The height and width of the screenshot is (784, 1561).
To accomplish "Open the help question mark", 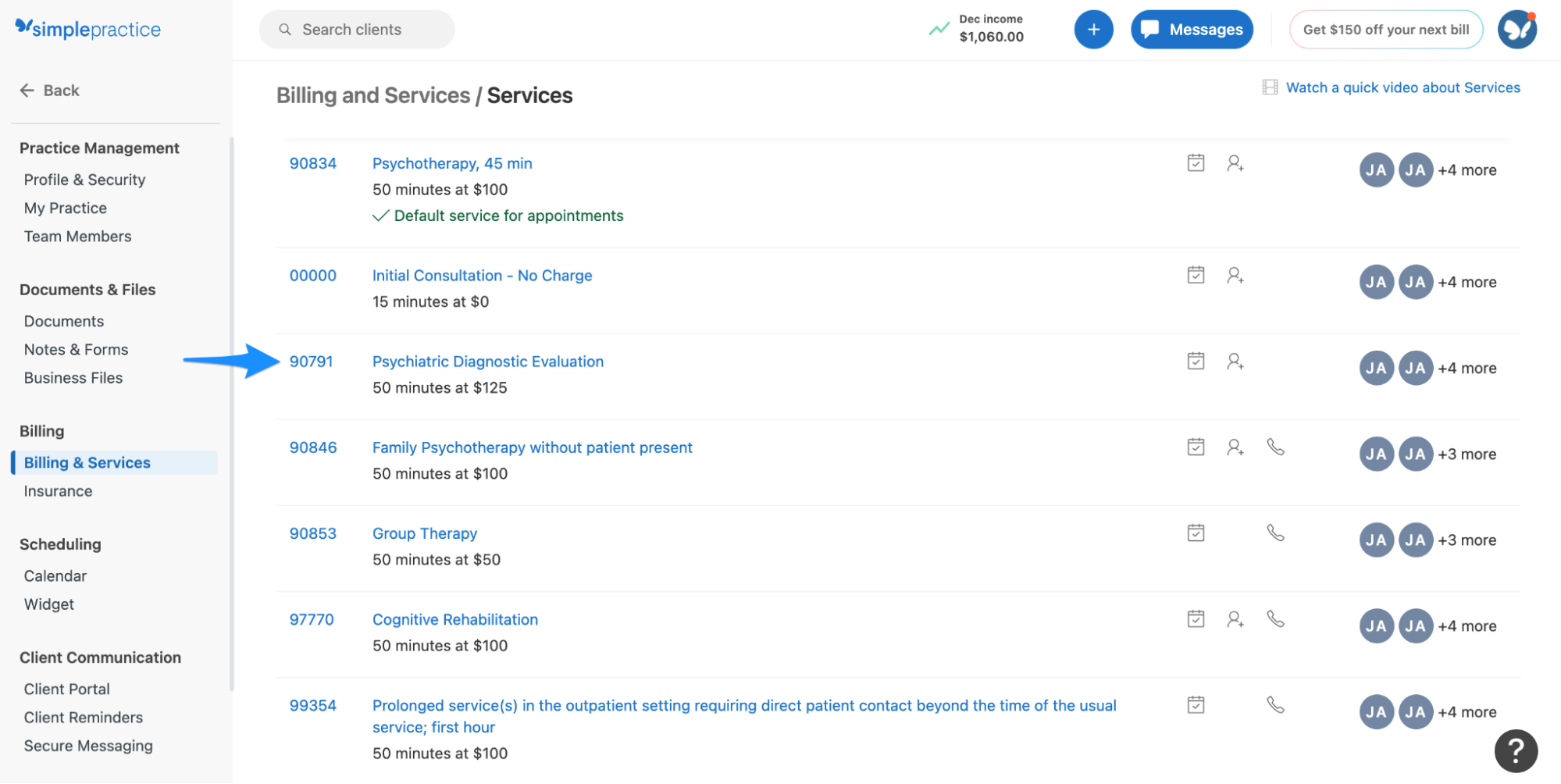I will click(1516, 750).
